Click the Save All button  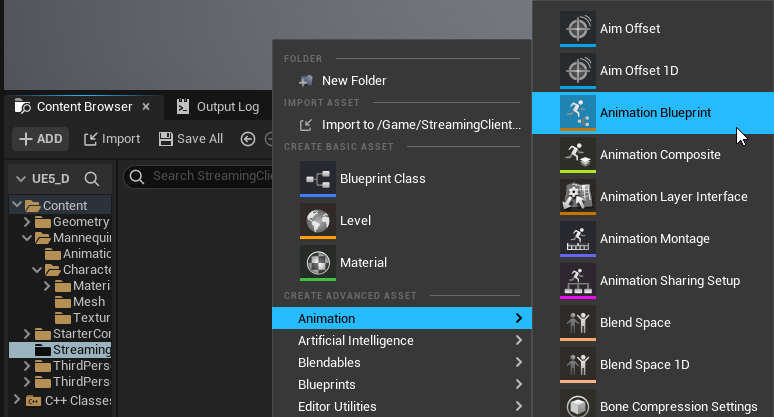tap(190, 139)
